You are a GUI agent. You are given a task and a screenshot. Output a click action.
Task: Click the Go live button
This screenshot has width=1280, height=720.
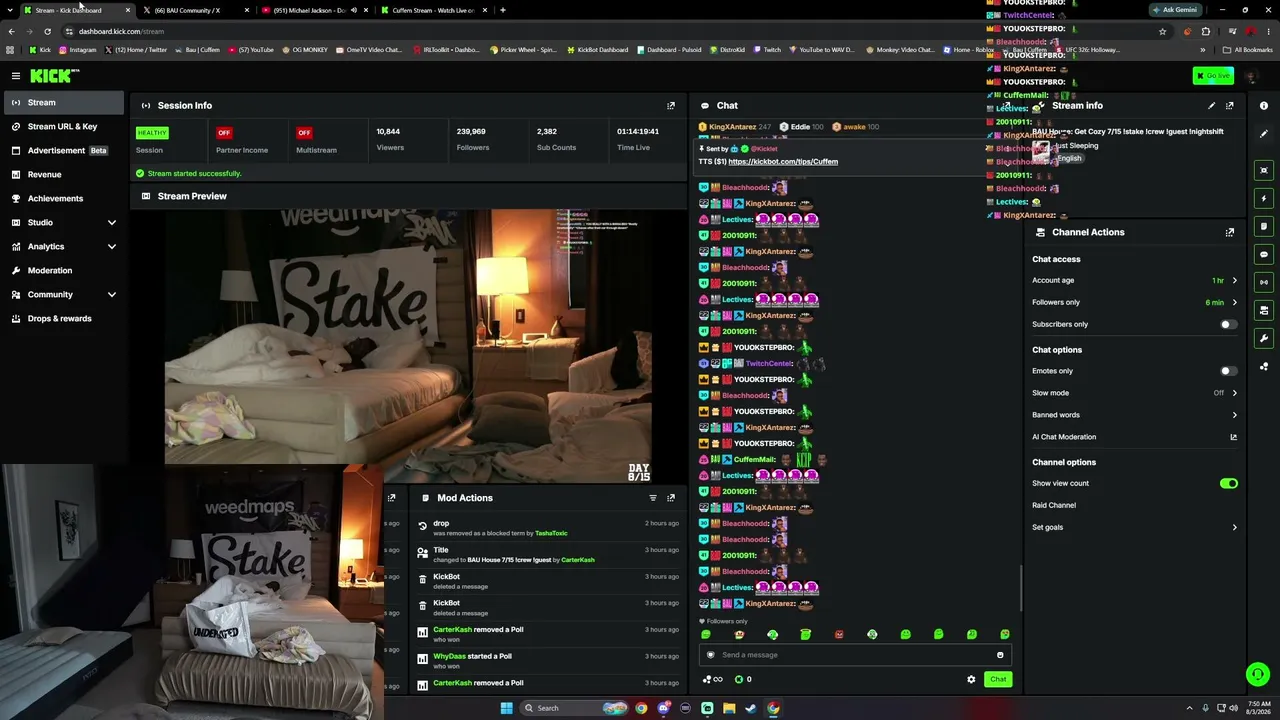(1213, 76)
